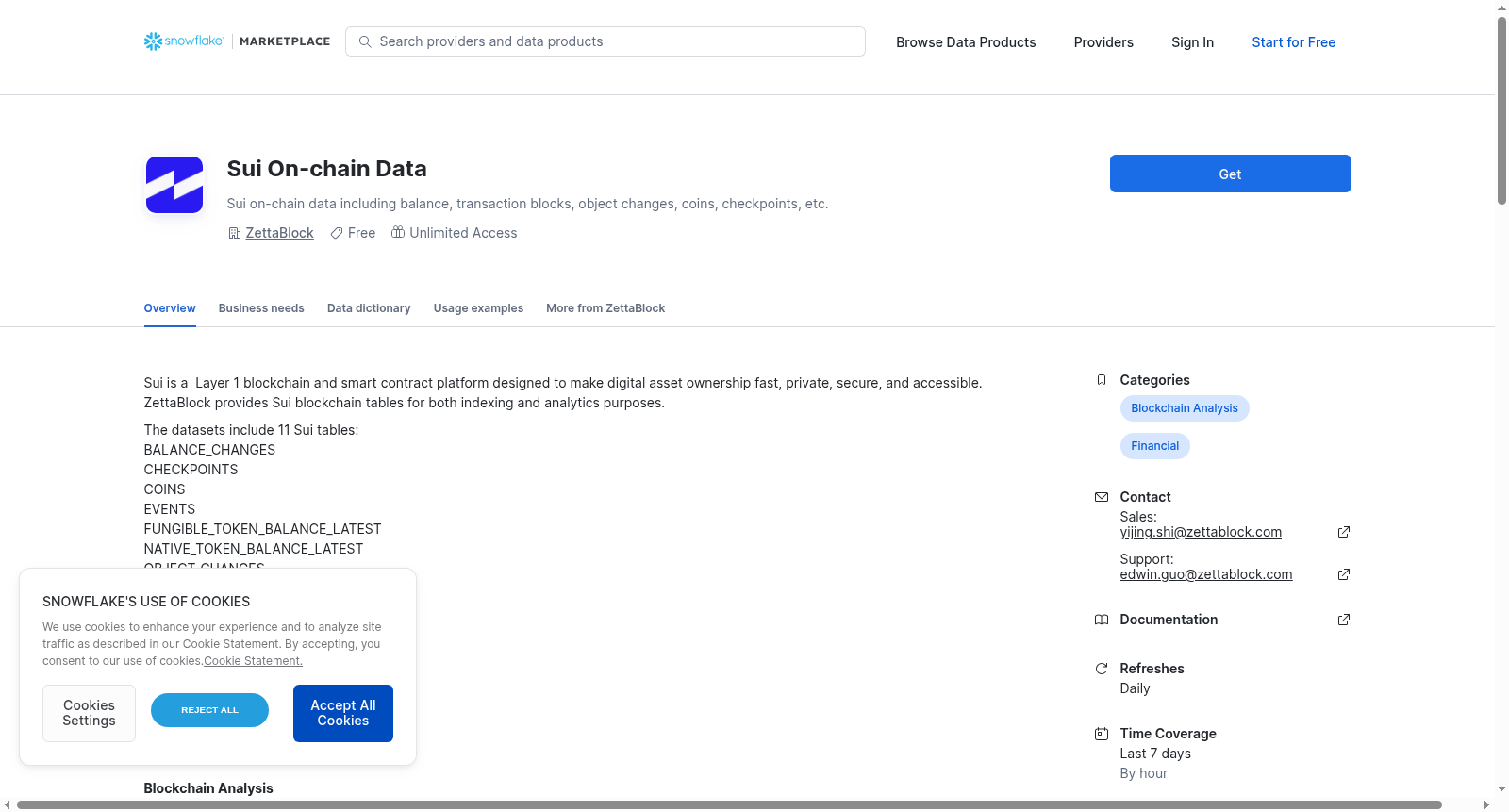Click the Snowflake logo icon
The image size is (1509, 812).
click(x=153, y=41)
